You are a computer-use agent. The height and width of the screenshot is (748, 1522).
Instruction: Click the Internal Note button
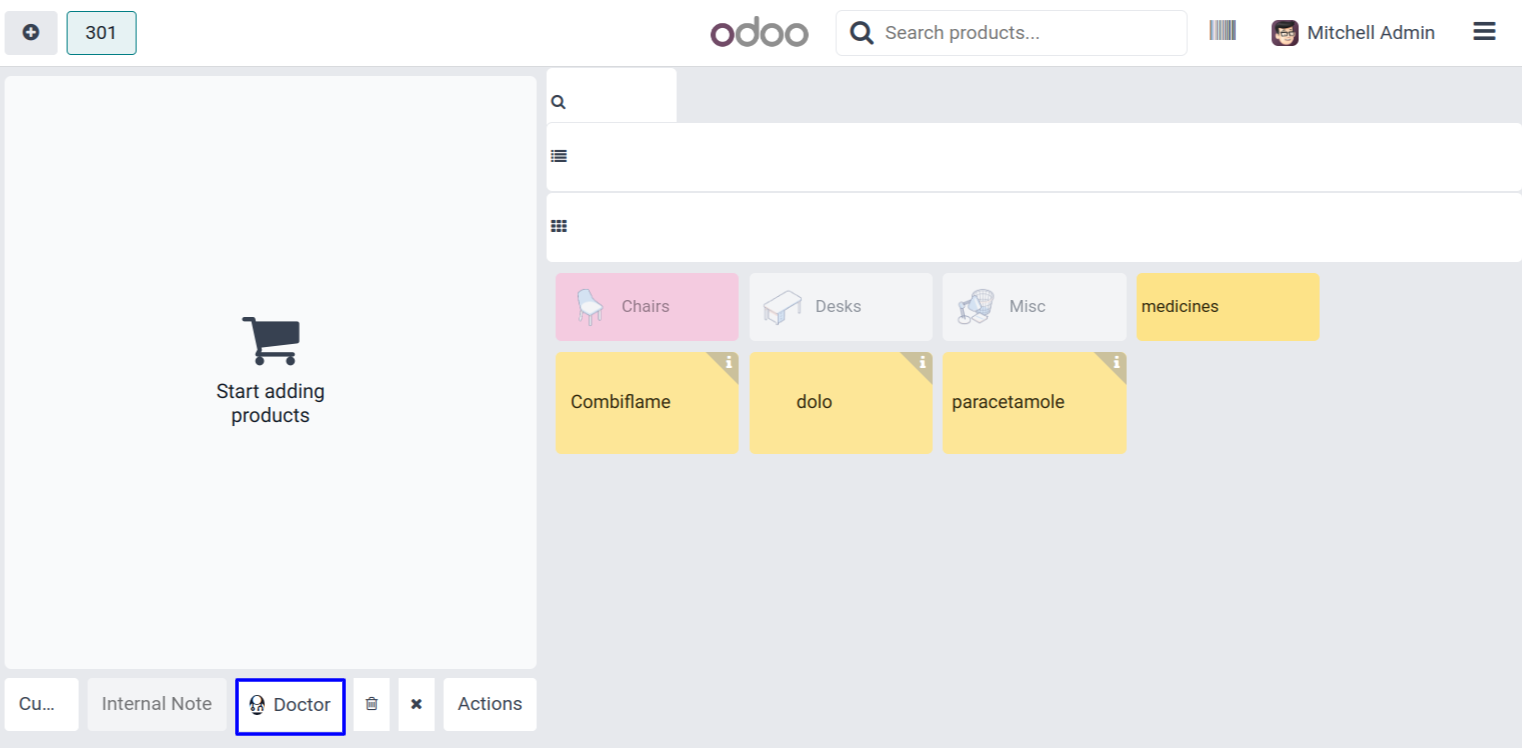157,704
